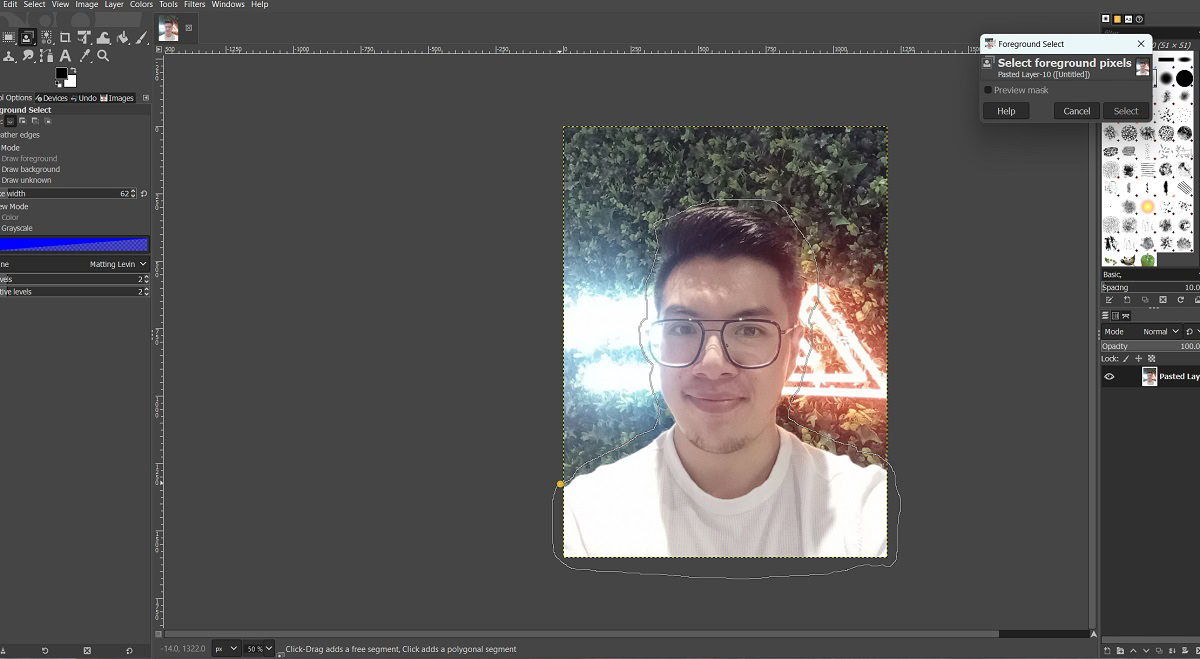Screen dimensions: 1200x659
Task: Choose the Zoom magnifier tool
Action: pos(103,56)
